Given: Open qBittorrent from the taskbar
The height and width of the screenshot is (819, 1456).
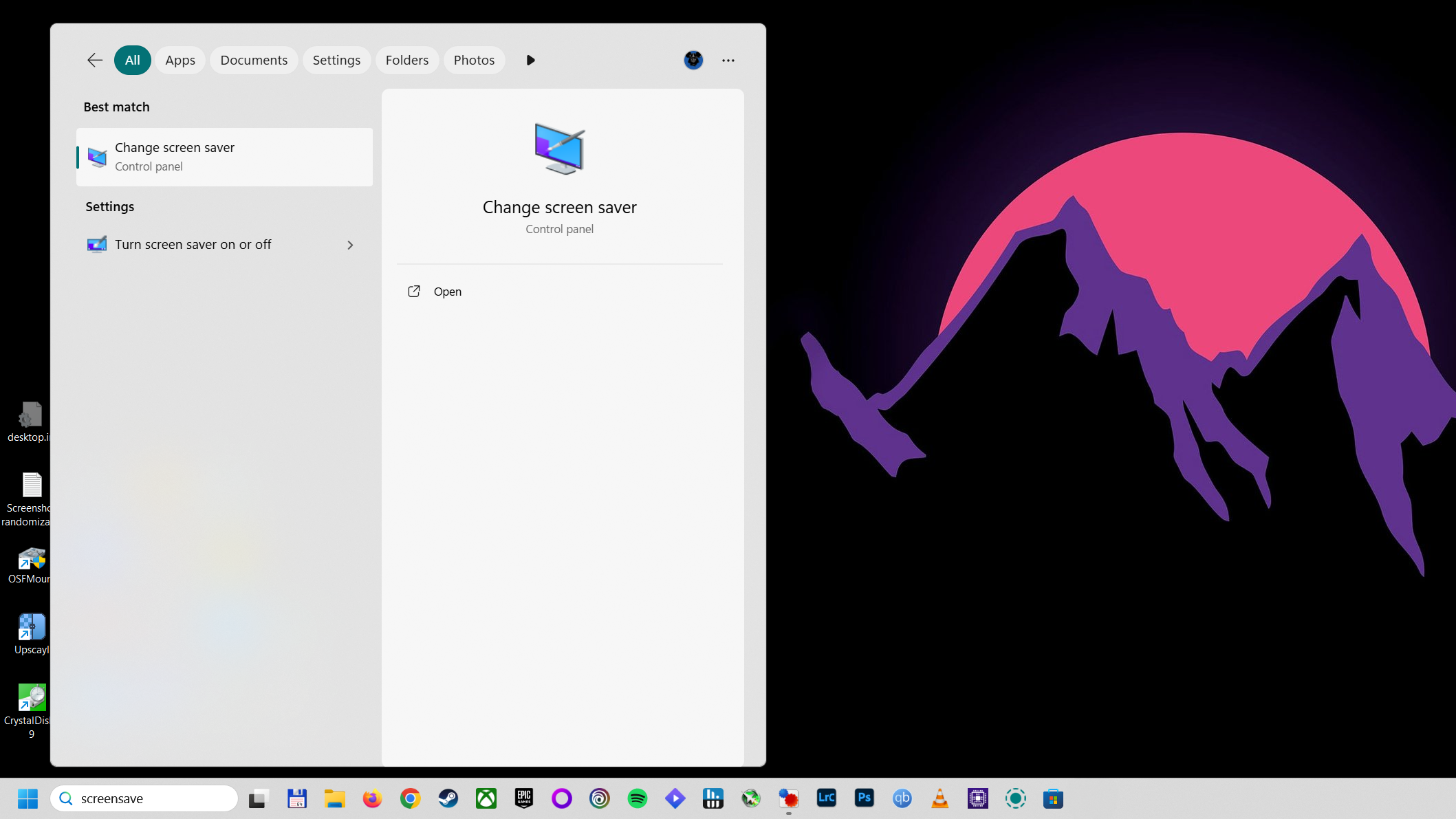Looking at the screenshot, I should tap(902, 798).
